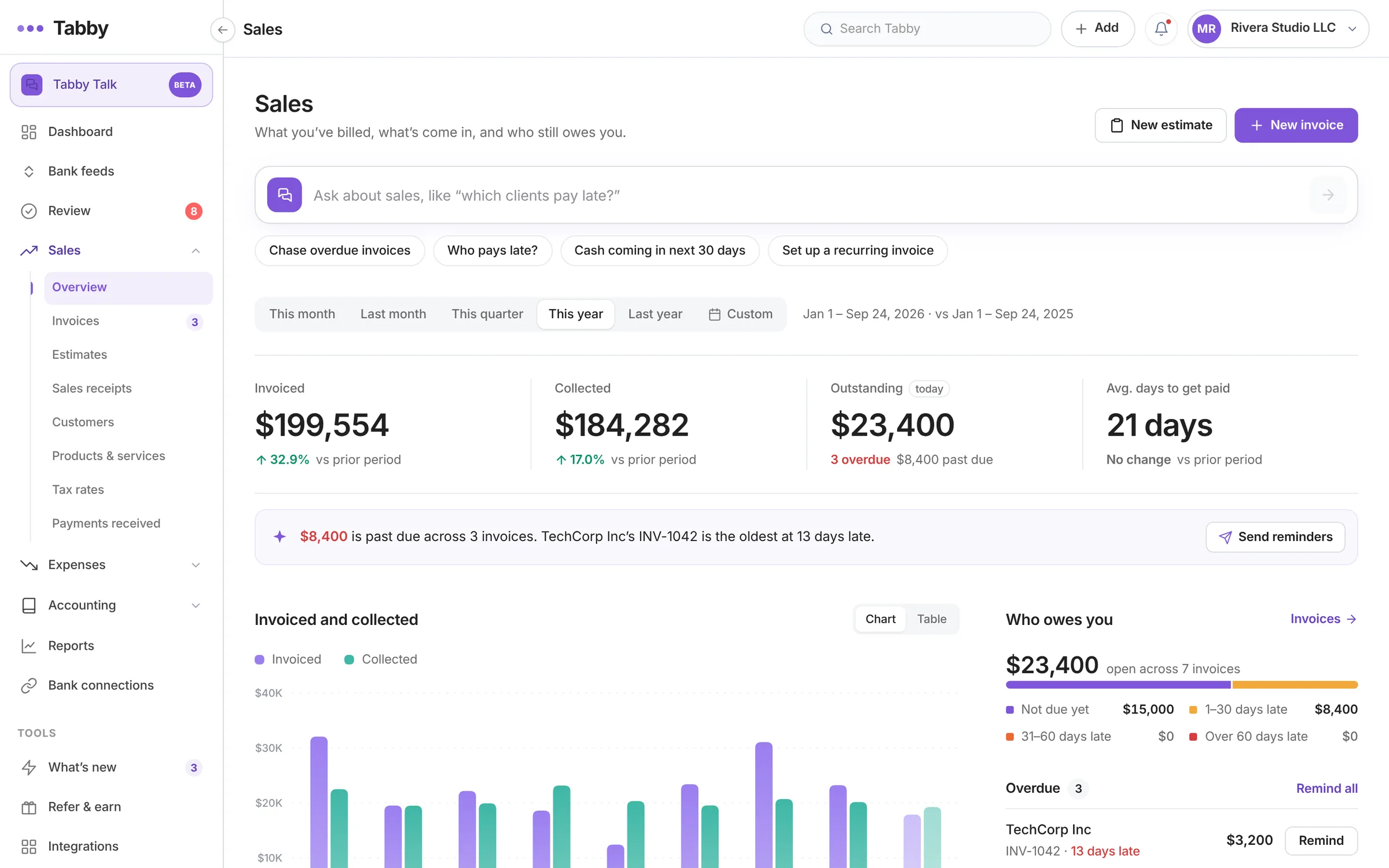The width and height of the screenshot is (1389, 868).
Task: Open the Estimates submenu item
Action: click(x=128, y=355)
